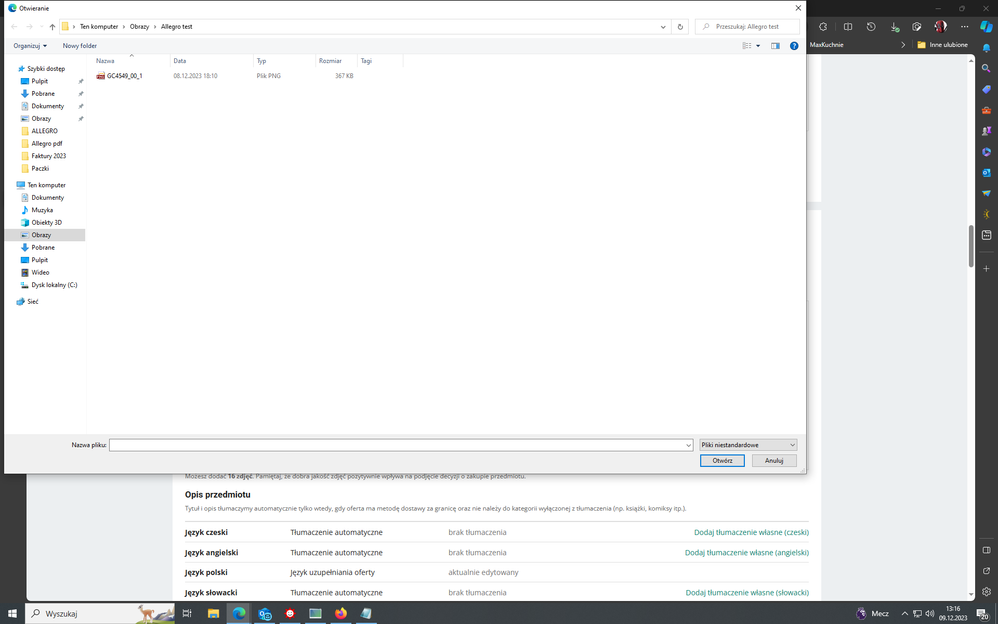Click Dodaj tłumaczenie własne (słowacki) link
998x624 pixels.
coord(747,593)
